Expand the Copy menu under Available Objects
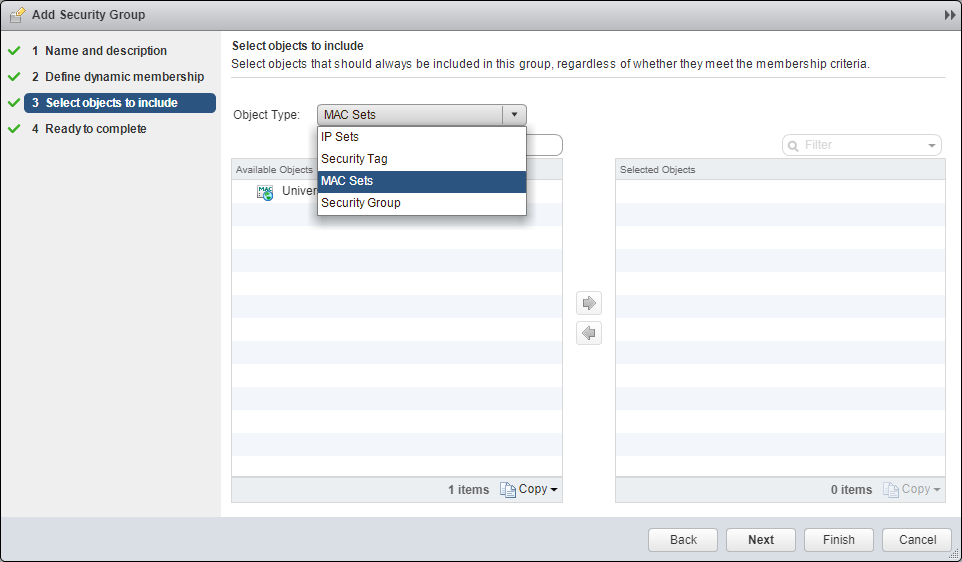 (553, 489)
